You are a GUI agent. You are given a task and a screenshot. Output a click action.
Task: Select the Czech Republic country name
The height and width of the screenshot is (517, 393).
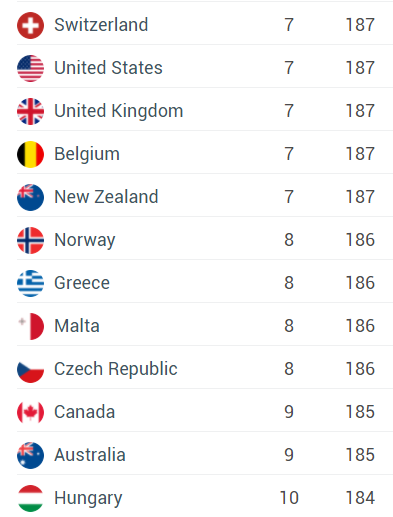click(x=116, y=369)
